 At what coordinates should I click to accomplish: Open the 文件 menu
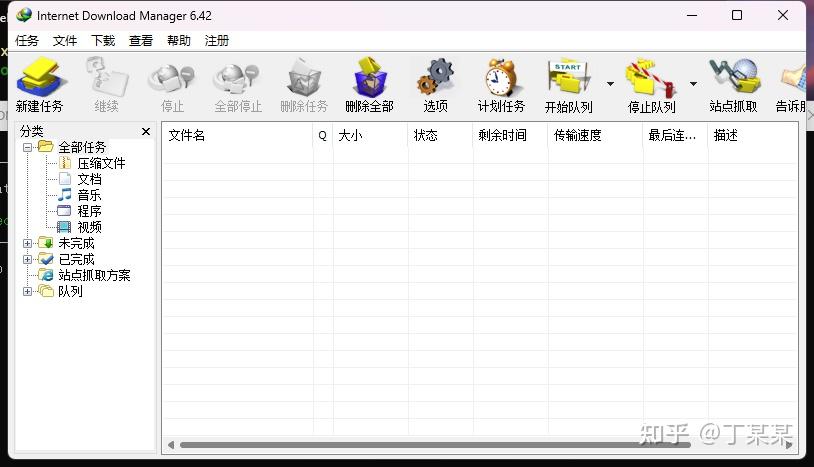(x=65, y=40)
